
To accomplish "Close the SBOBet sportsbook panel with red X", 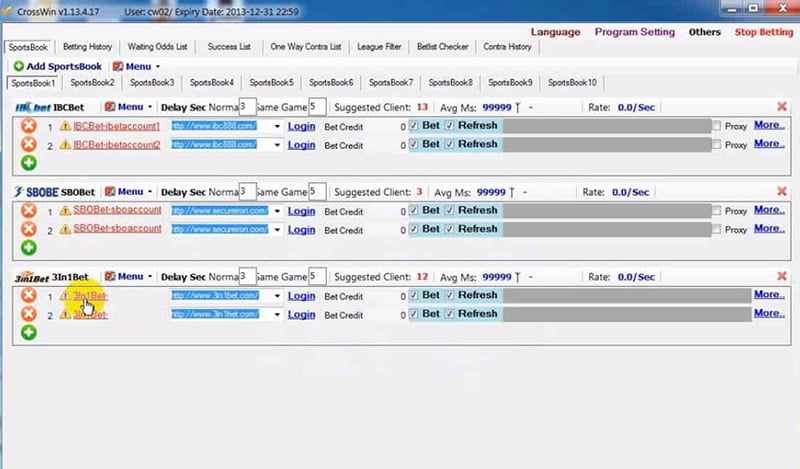I will coord(782,191).
